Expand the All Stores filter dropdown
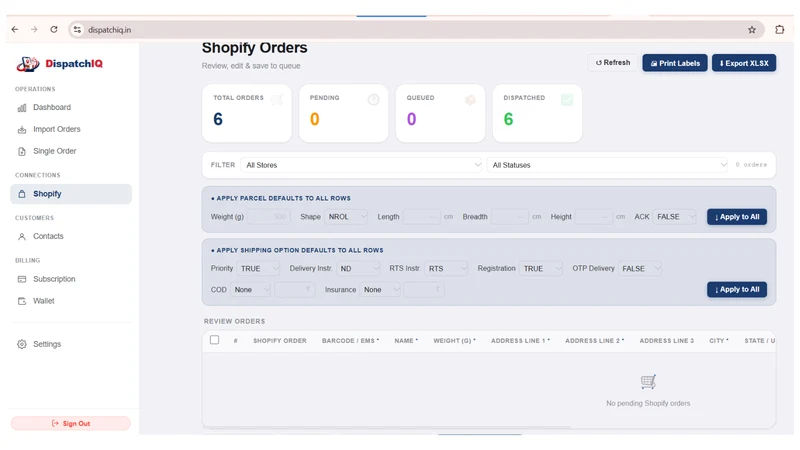The image size is (800, 450). tap(361, 165)
